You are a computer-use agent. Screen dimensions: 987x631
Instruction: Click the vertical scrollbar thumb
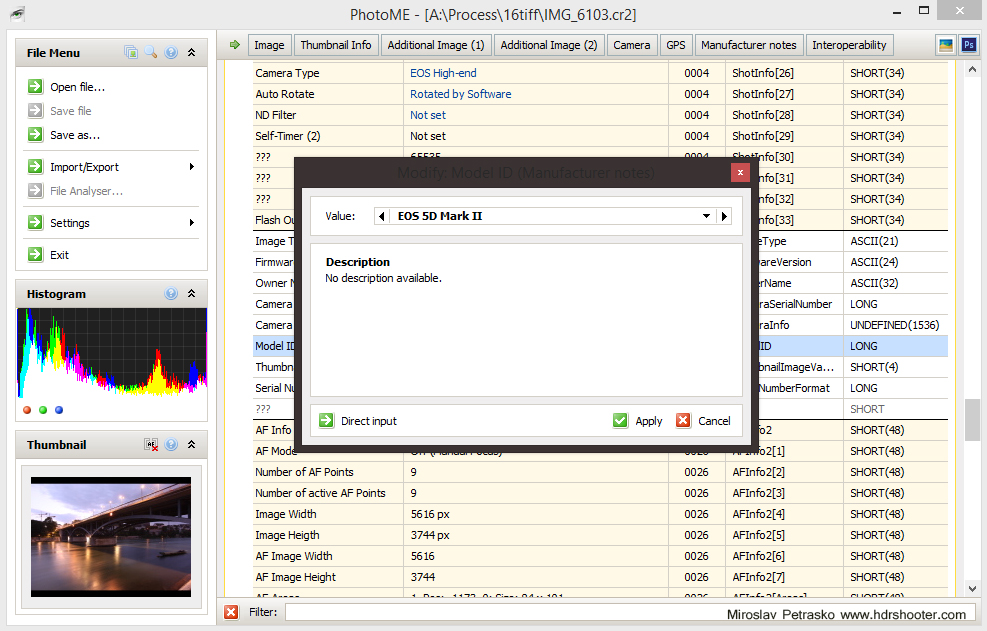point(972,419)
